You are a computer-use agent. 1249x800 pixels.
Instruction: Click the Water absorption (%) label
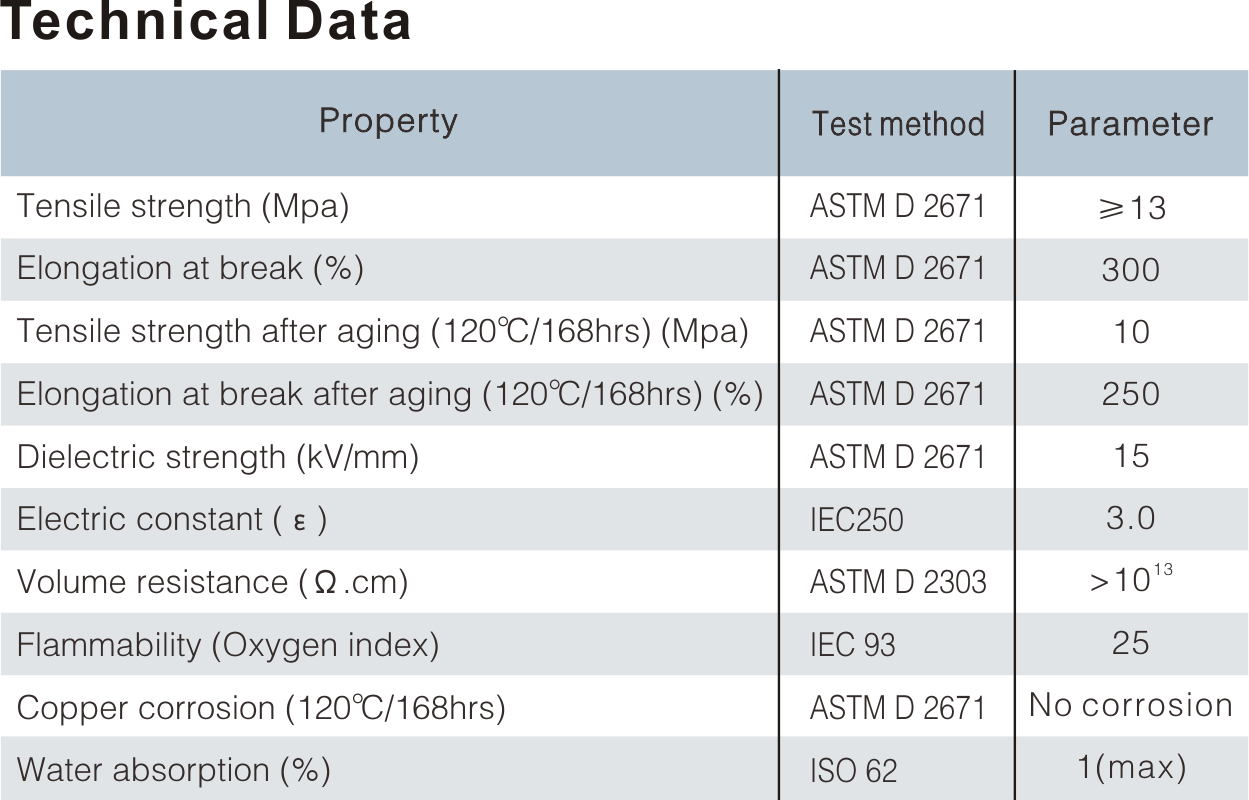point(173,770)
